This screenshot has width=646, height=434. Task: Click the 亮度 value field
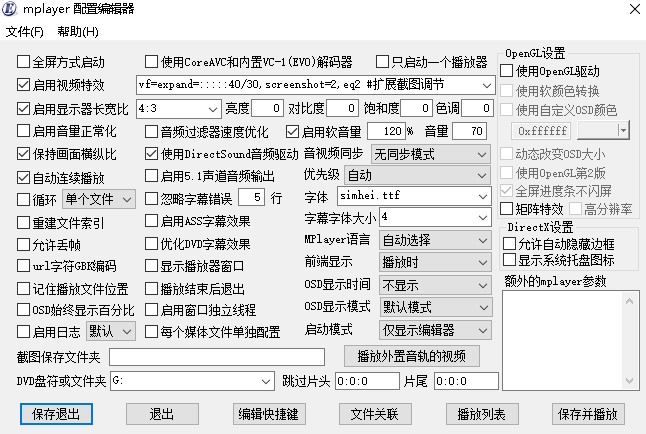pyautogui.click(x=267, y=109)
